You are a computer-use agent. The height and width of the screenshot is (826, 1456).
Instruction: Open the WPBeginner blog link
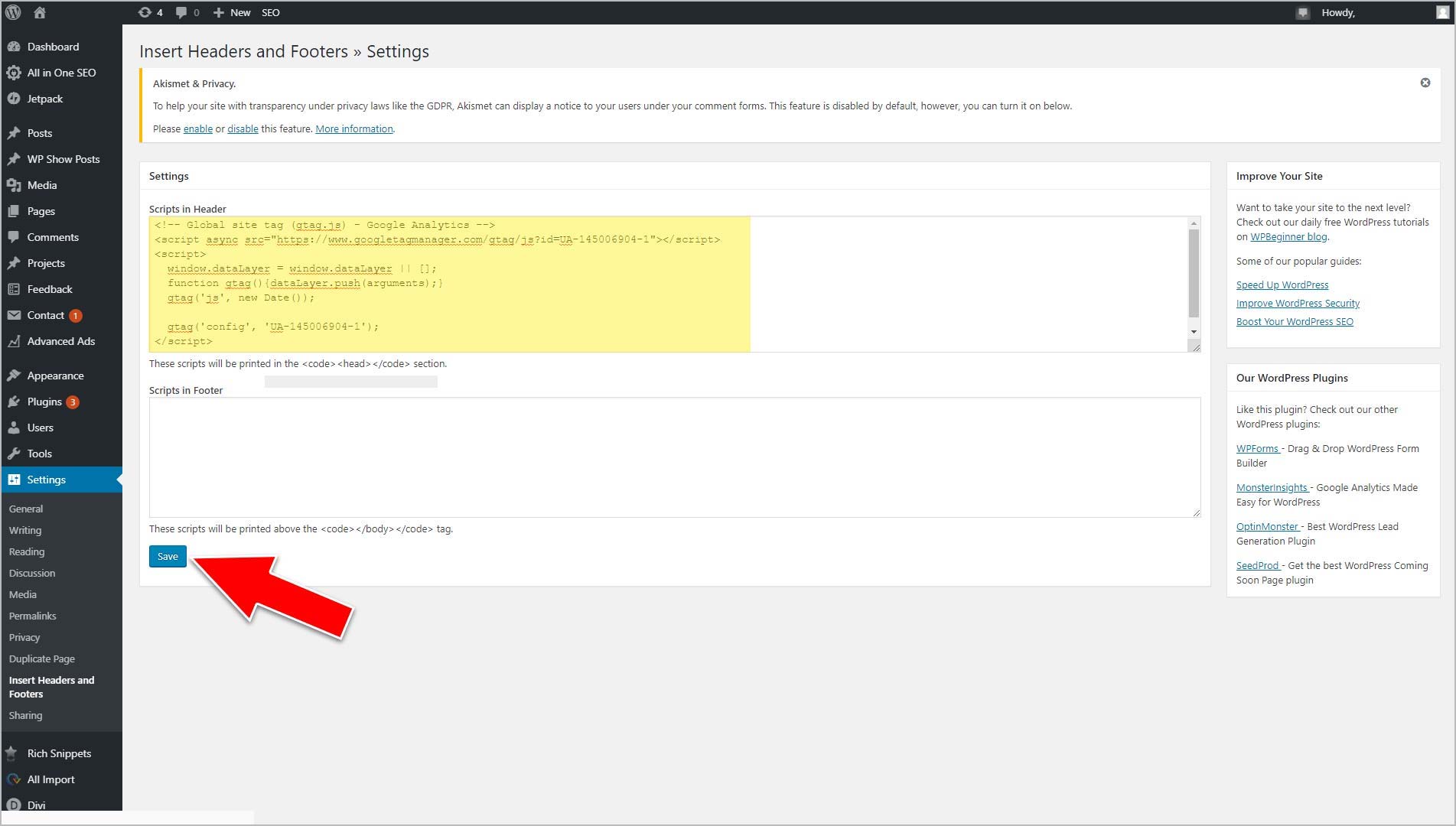1289,236
